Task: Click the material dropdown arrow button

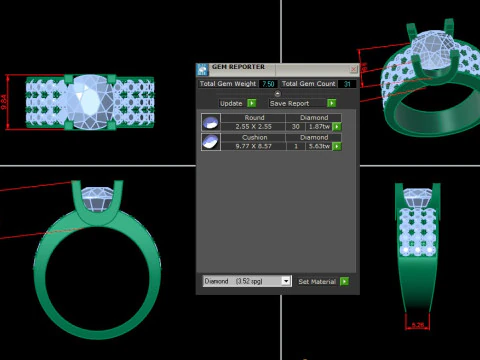Action: click(x=286, y=281)
